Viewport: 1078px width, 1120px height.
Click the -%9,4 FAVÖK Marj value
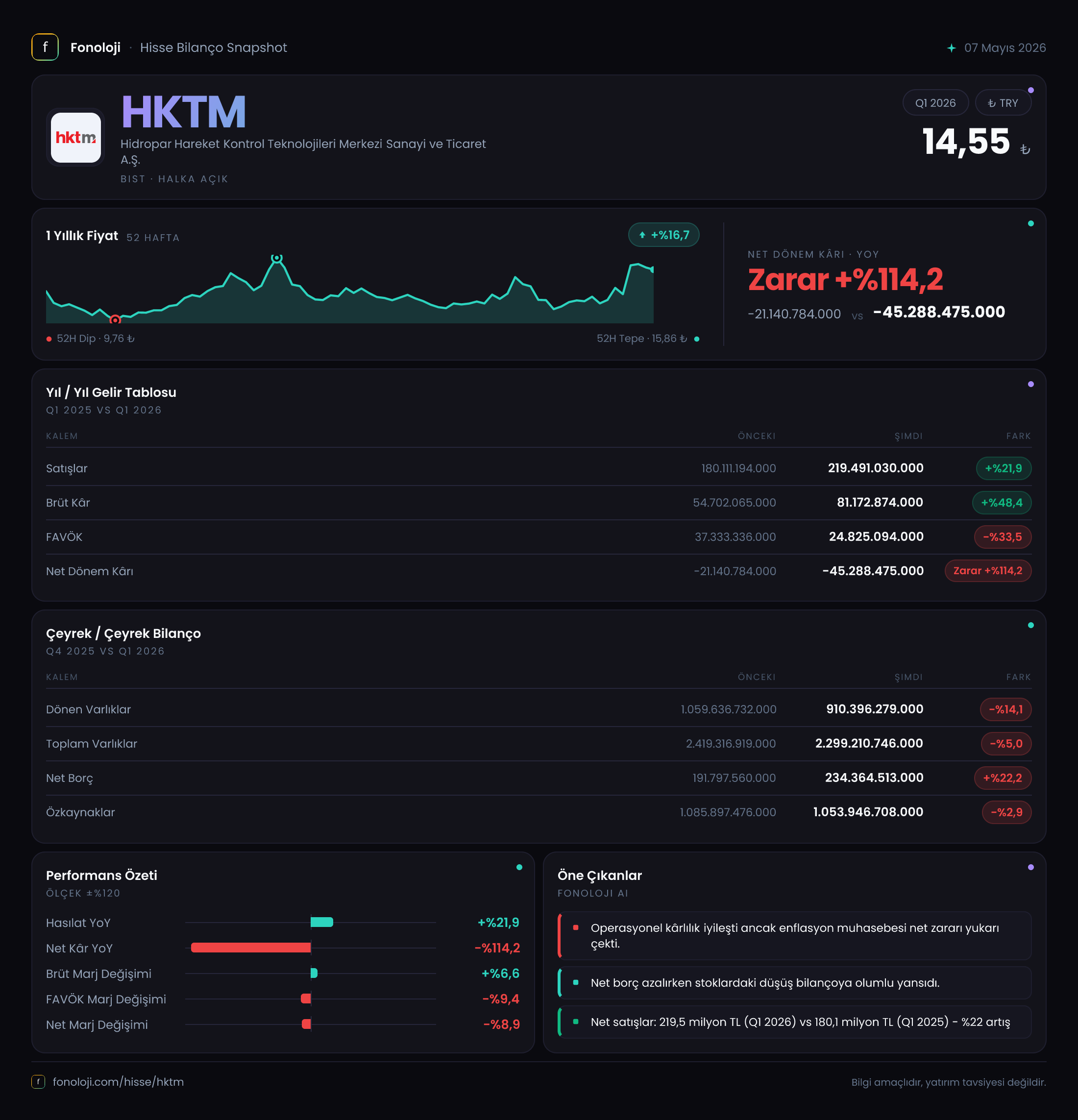click(x=501, y=999)
